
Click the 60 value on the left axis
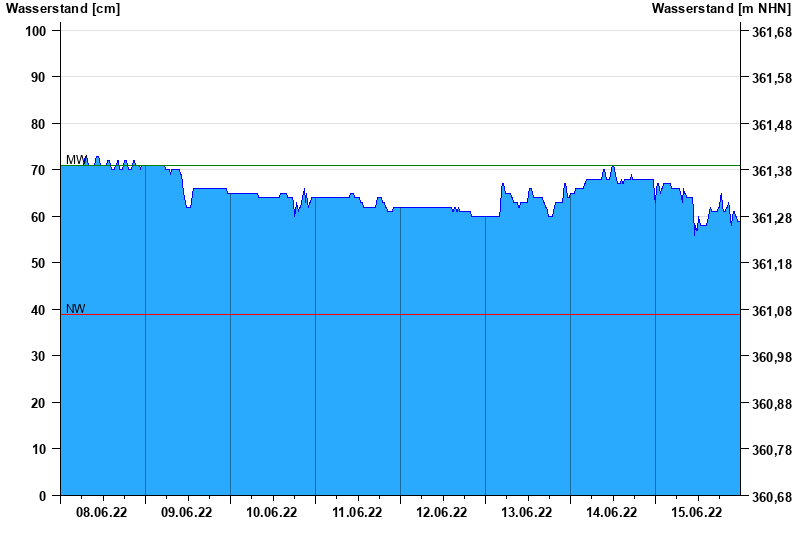[x=39, y=217]
